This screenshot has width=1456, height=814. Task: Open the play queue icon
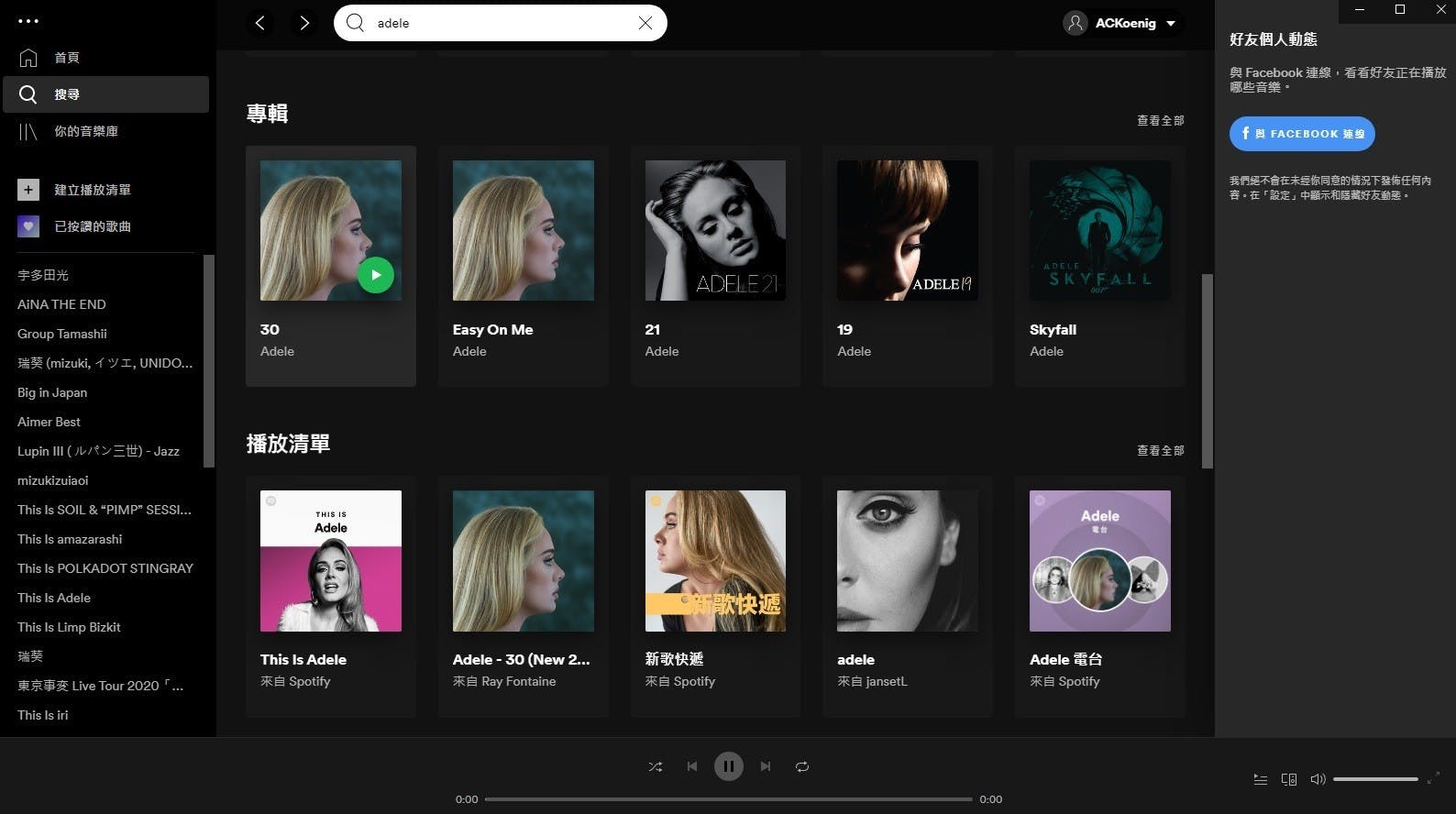(1261, 779)
